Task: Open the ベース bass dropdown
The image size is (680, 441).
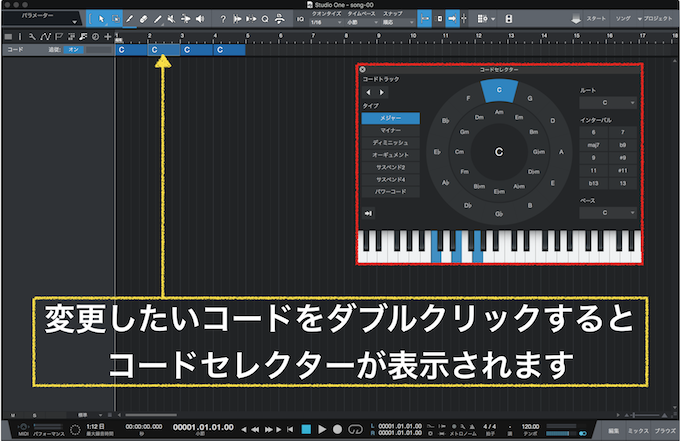Action: click(x=608, y=213)
